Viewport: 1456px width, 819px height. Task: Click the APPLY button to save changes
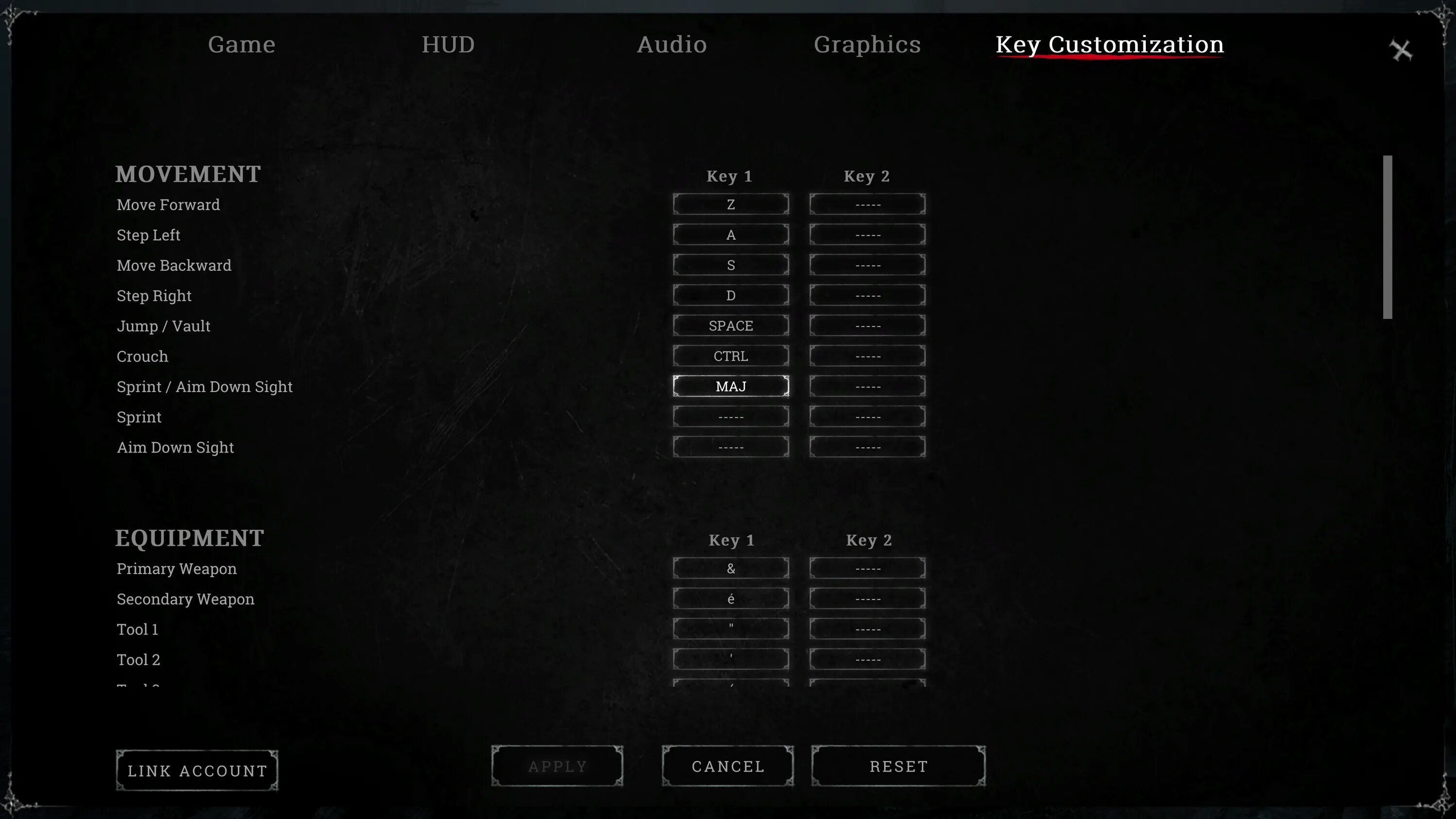[557, 766]
